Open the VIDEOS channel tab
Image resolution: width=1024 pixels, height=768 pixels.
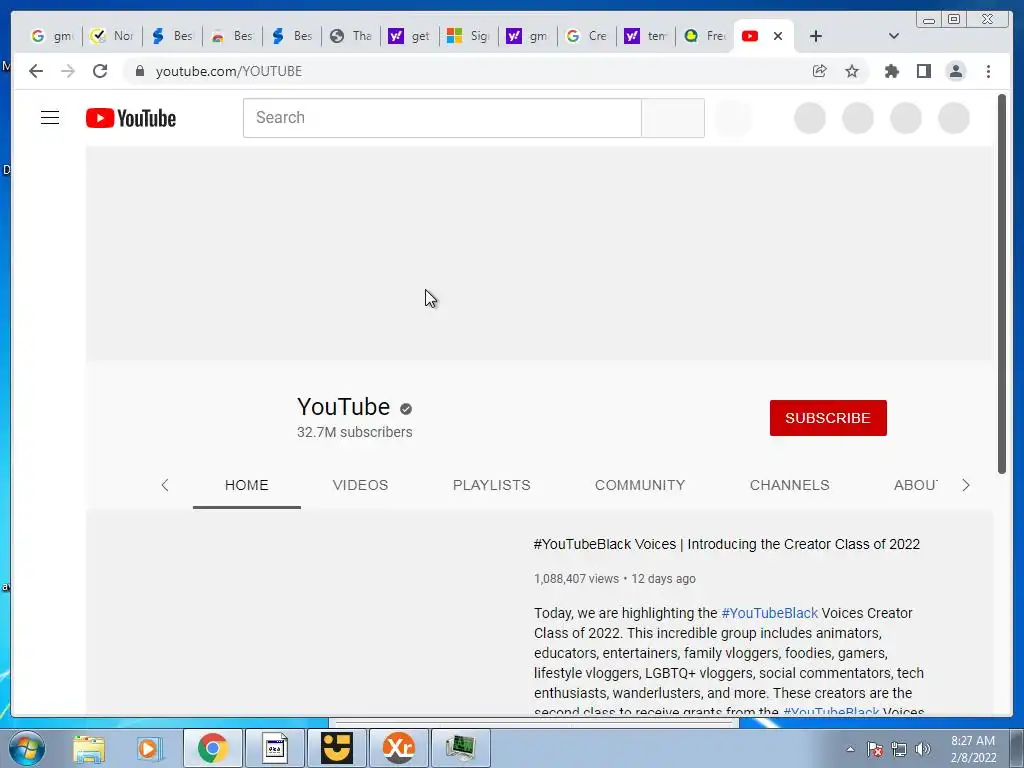[360, 485]
